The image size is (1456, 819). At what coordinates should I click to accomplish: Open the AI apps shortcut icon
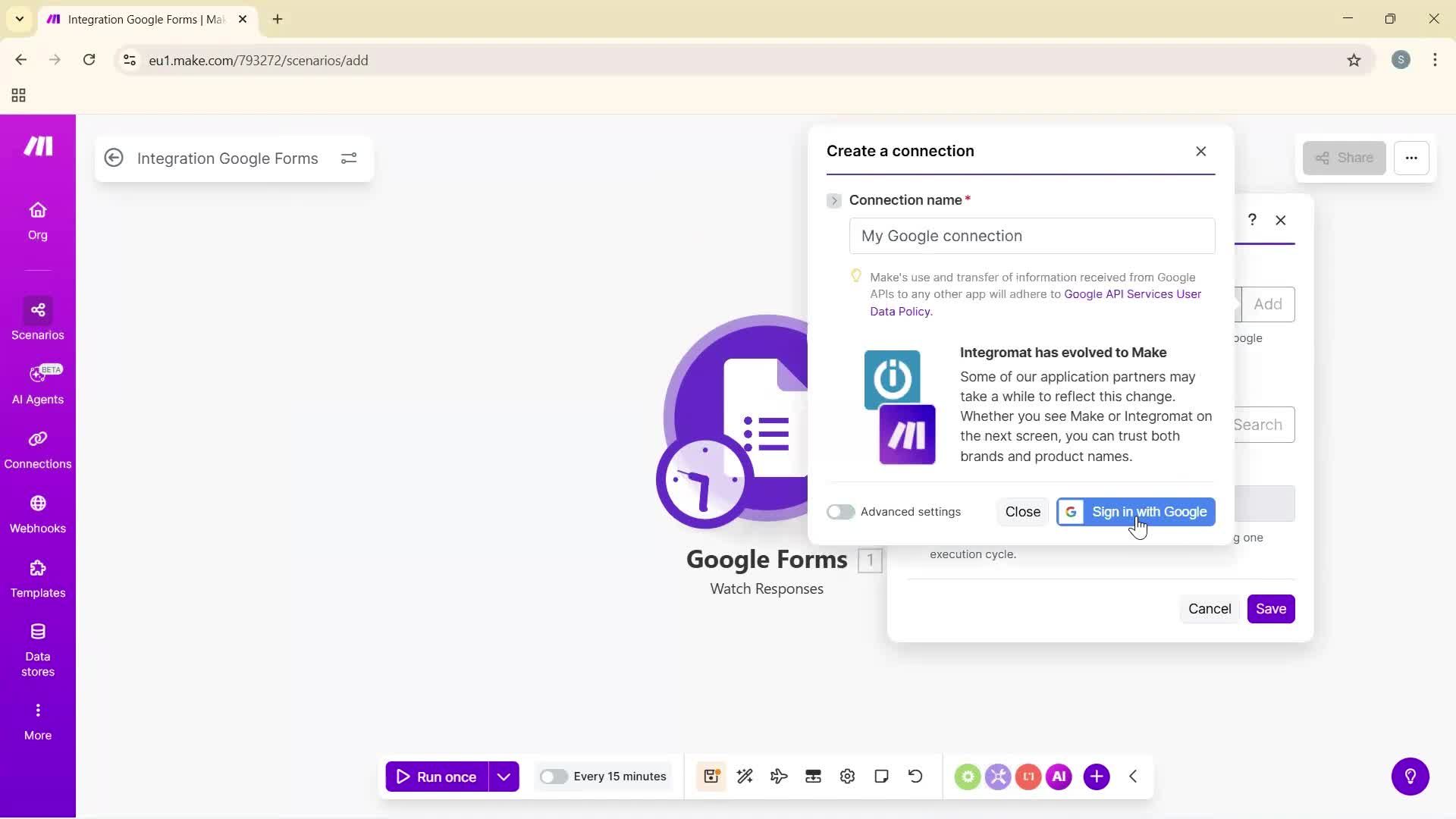coord(1059,777)
